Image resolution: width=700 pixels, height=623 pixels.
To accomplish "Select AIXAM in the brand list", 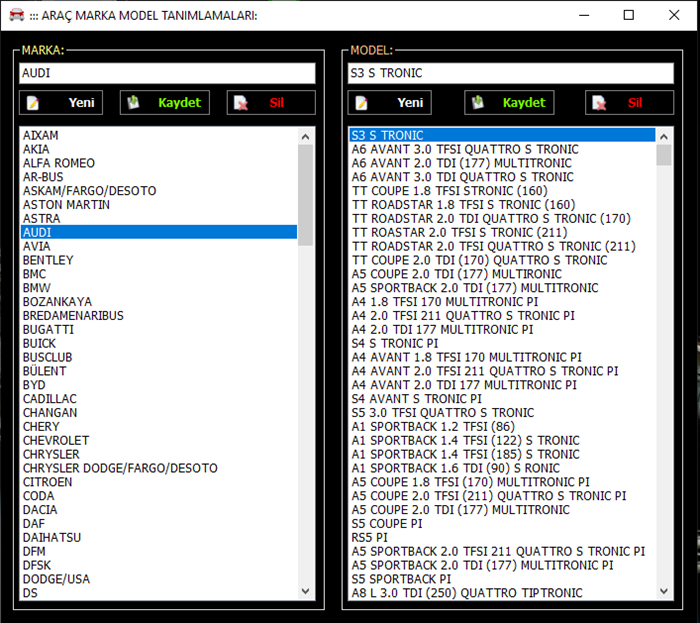I will [159, 135].
